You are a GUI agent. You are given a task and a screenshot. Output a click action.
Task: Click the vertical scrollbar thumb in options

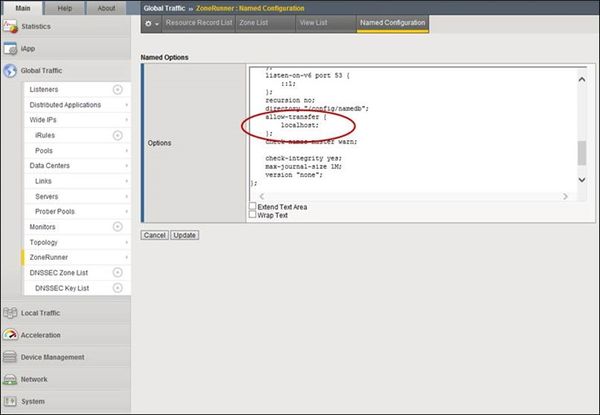582,153
